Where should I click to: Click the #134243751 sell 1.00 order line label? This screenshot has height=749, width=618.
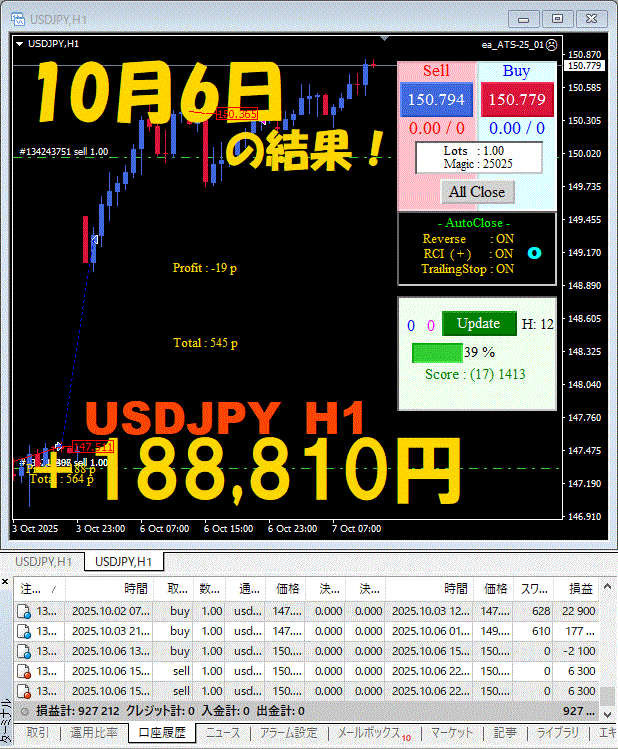pyautogui.click(x=64, y=152)
